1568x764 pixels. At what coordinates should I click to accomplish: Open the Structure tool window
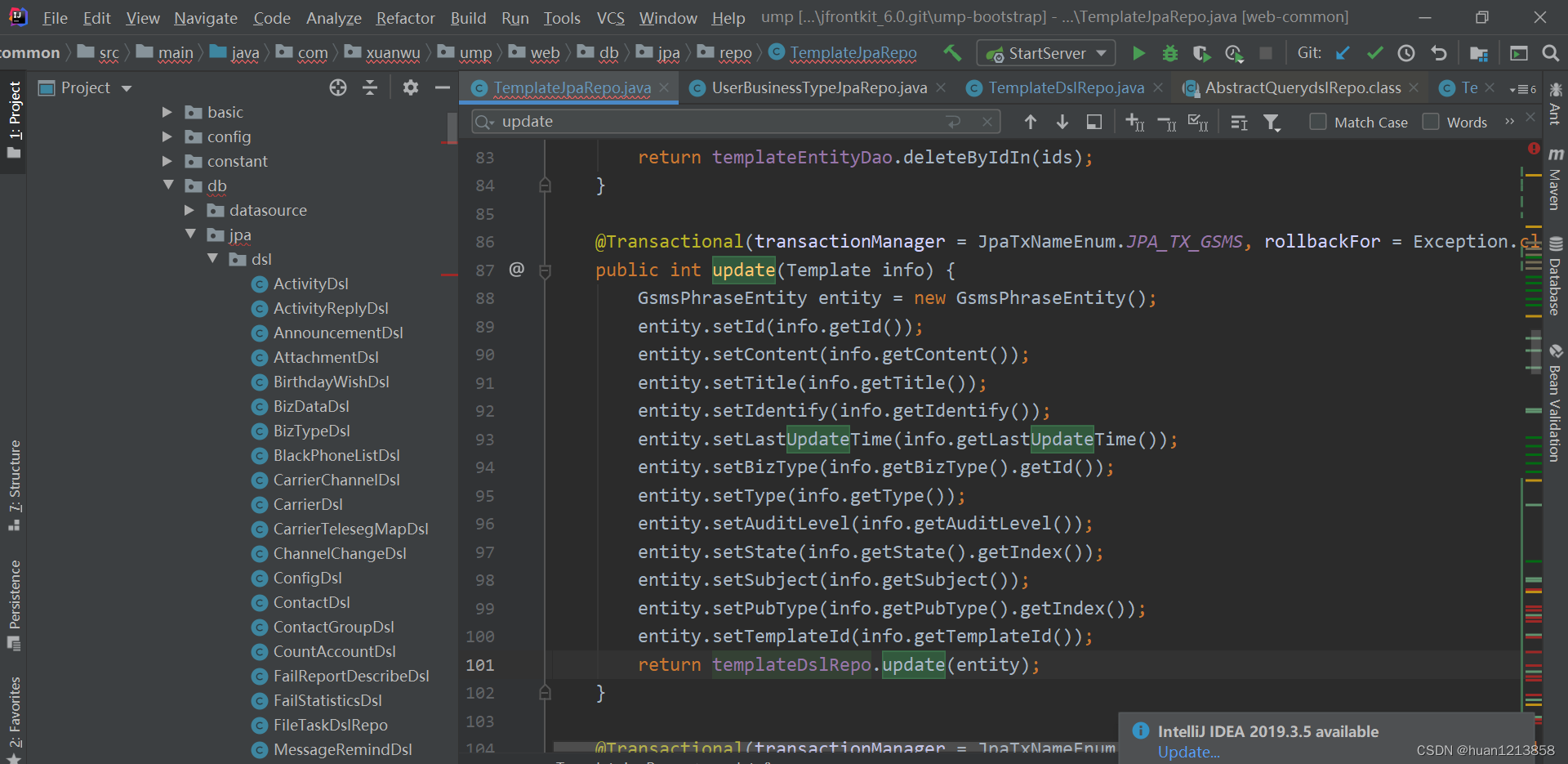point(14,485)
